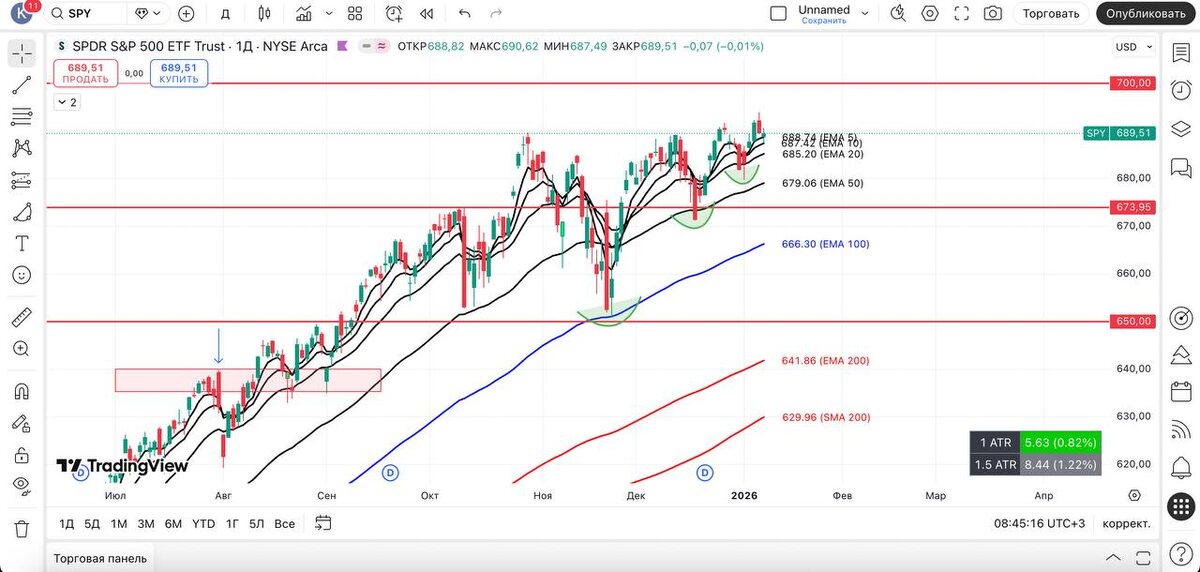Image resolution: width=1200 pixels, height=572 pixels.
Task: Click the compare or add symbol plus icon
Action: click(186, 13)
